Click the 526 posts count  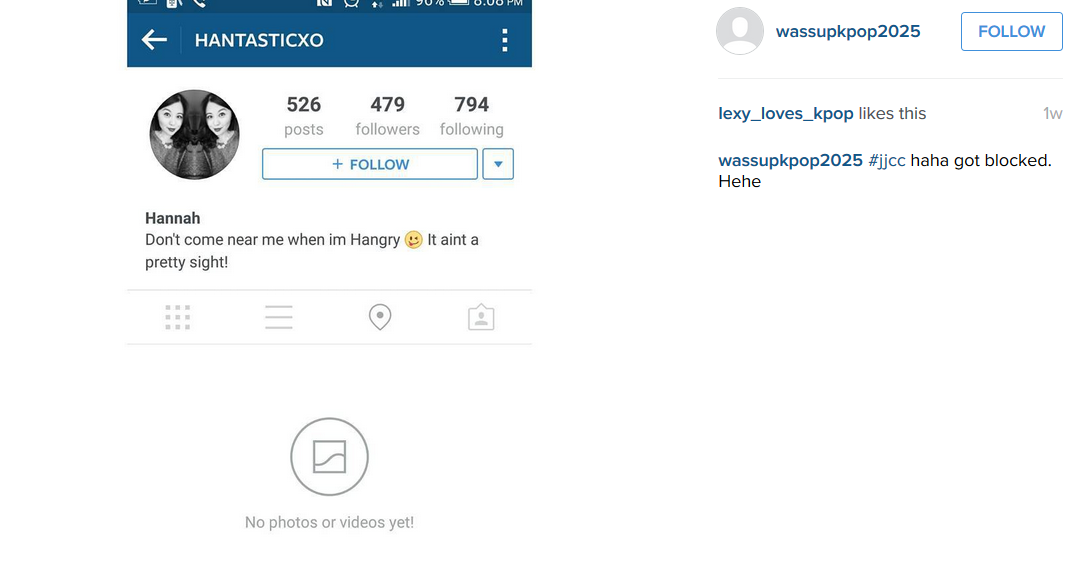pos(304,116)
